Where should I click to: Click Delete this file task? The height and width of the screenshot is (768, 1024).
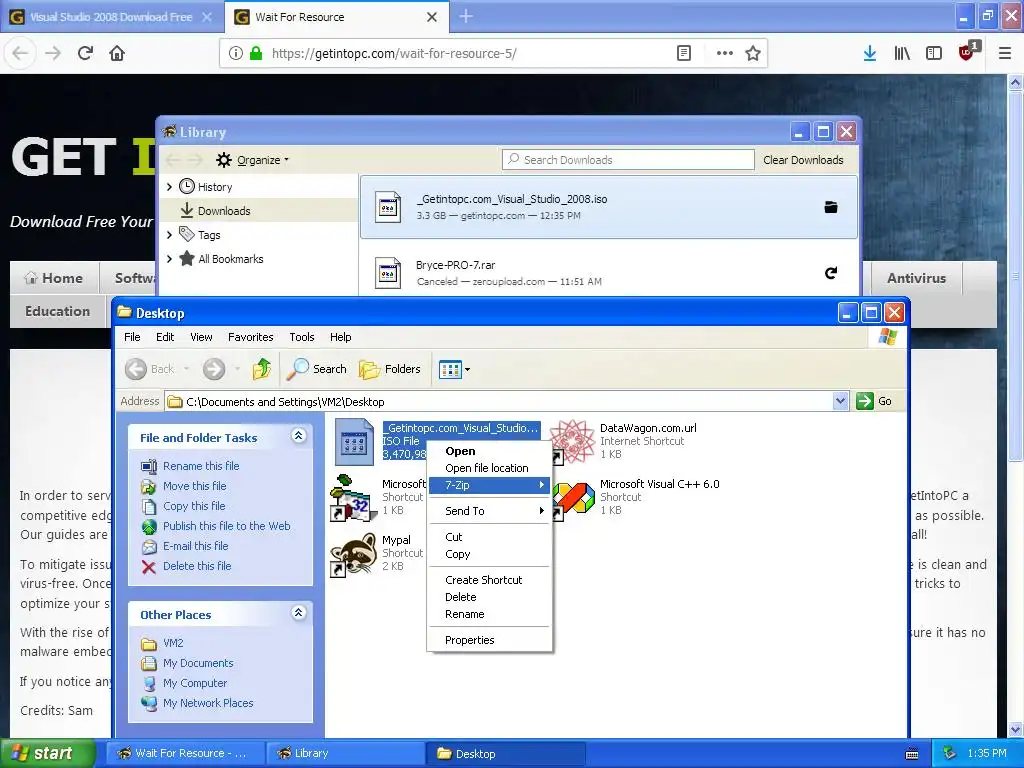197,566
